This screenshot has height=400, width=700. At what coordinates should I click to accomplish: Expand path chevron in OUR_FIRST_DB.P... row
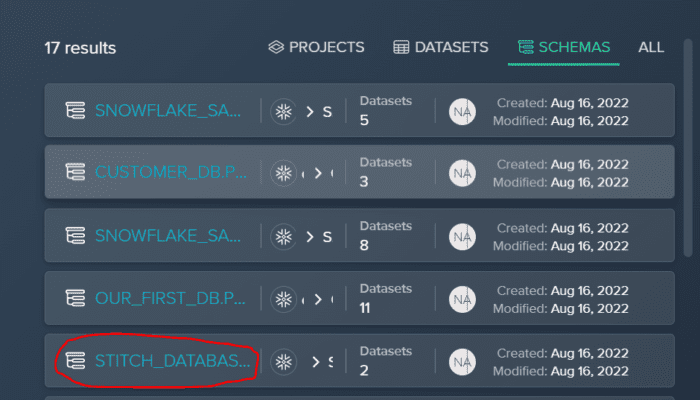click(x=318, y=299)
